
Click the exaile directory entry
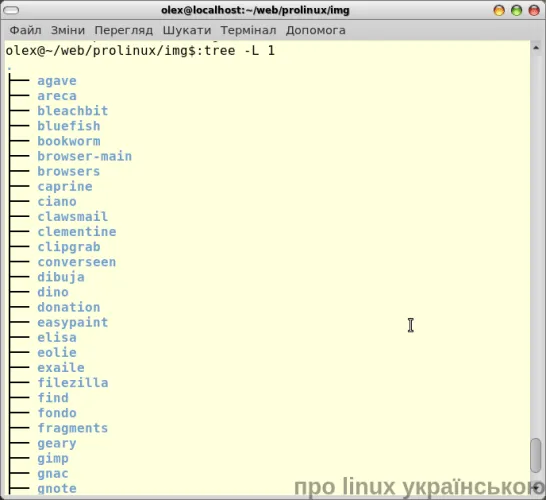click(x=61, y=368)
